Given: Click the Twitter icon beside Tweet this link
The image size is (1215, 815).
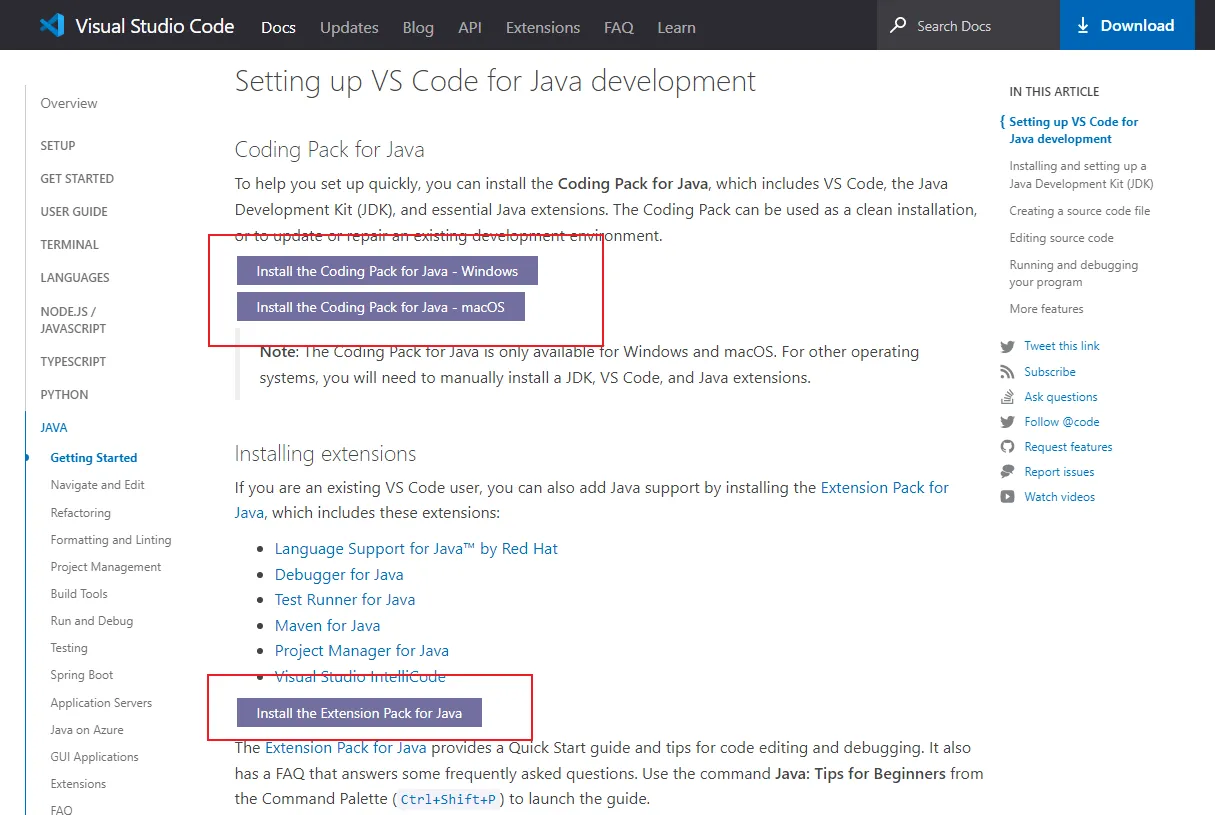Looking at the screenshot, I should 1007,346.
